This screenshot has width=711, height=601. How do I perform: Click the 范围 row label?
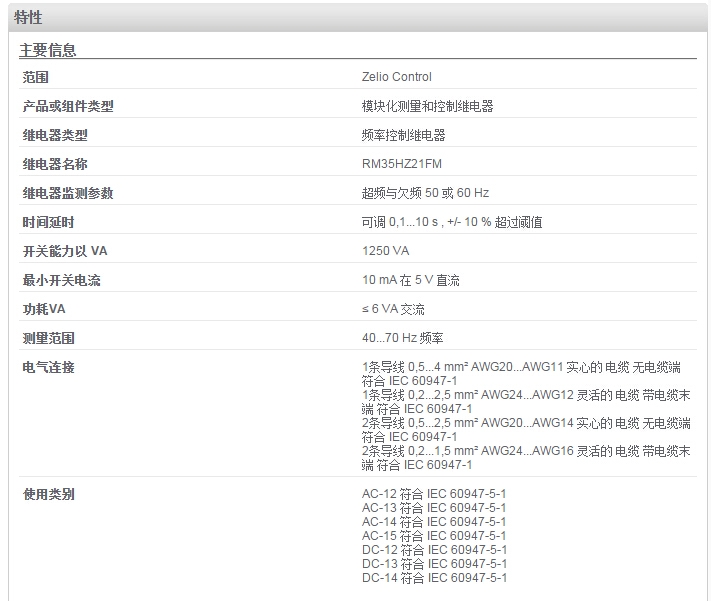35,77
